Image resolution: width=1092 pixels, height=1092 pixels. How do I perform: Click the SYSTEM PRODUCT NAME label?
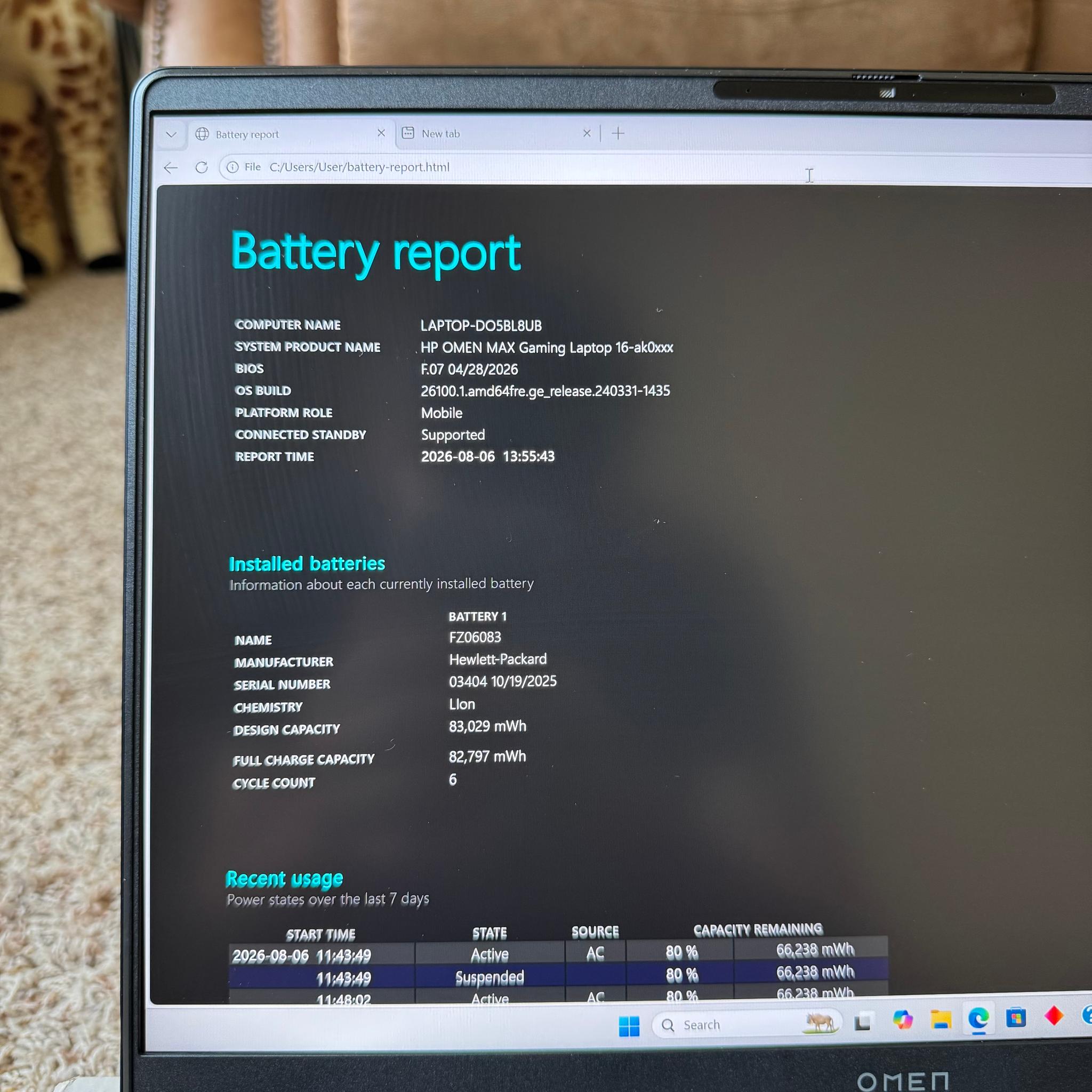308,347
